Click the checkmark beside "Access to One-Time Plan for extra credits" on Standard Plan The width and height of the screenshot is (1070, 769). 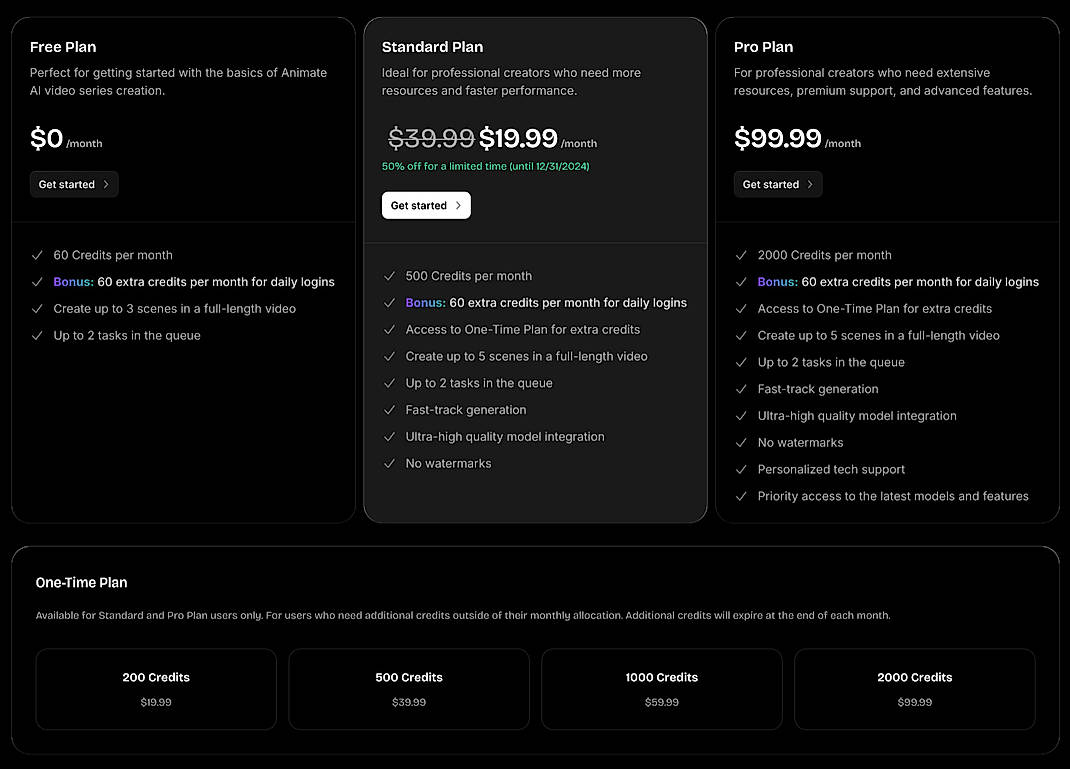(388, 329)
